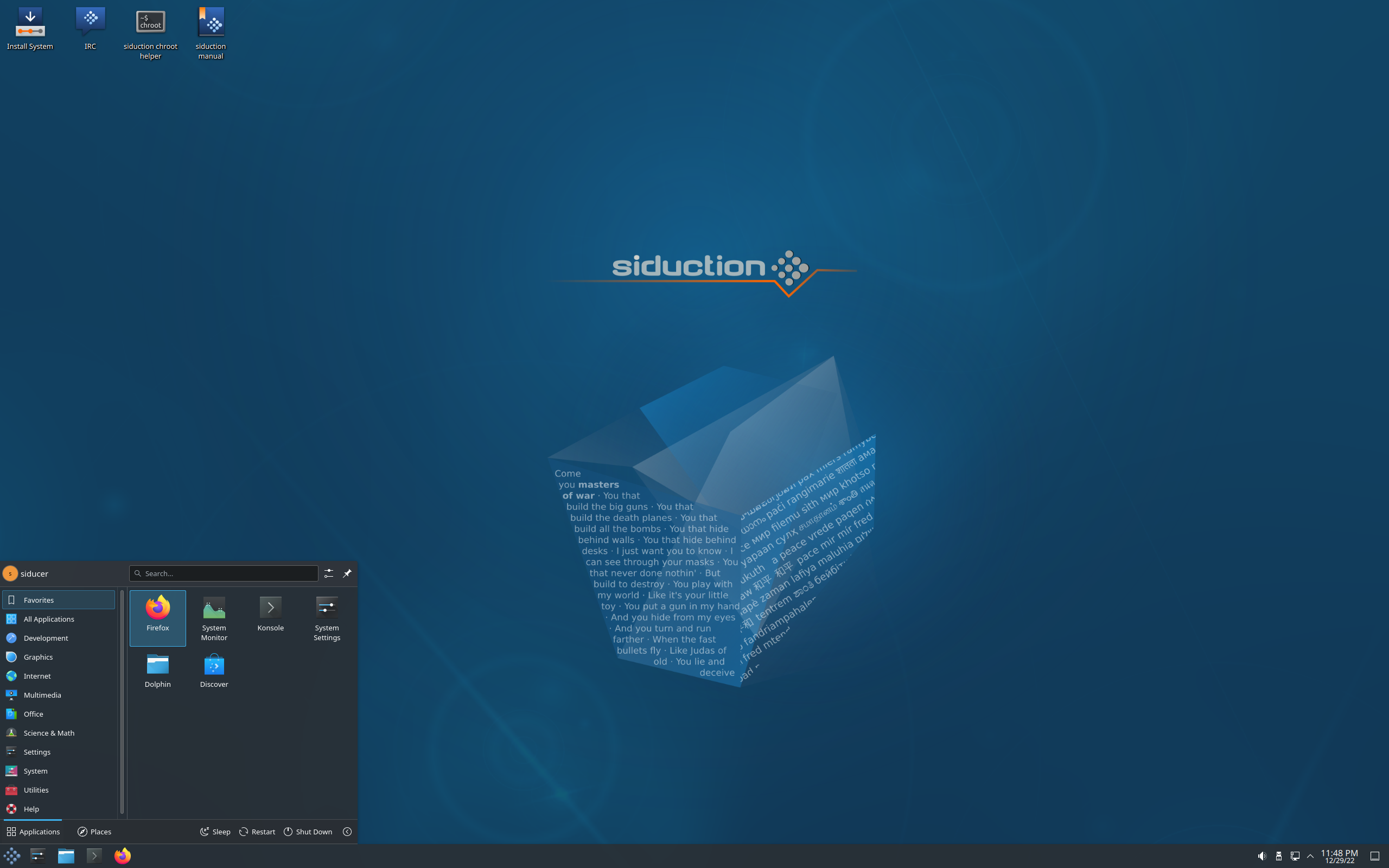Click the siduction application launcher in taskbar
Image resolution: width=1389 pixels, height=868 pixels.
(12, 856)
